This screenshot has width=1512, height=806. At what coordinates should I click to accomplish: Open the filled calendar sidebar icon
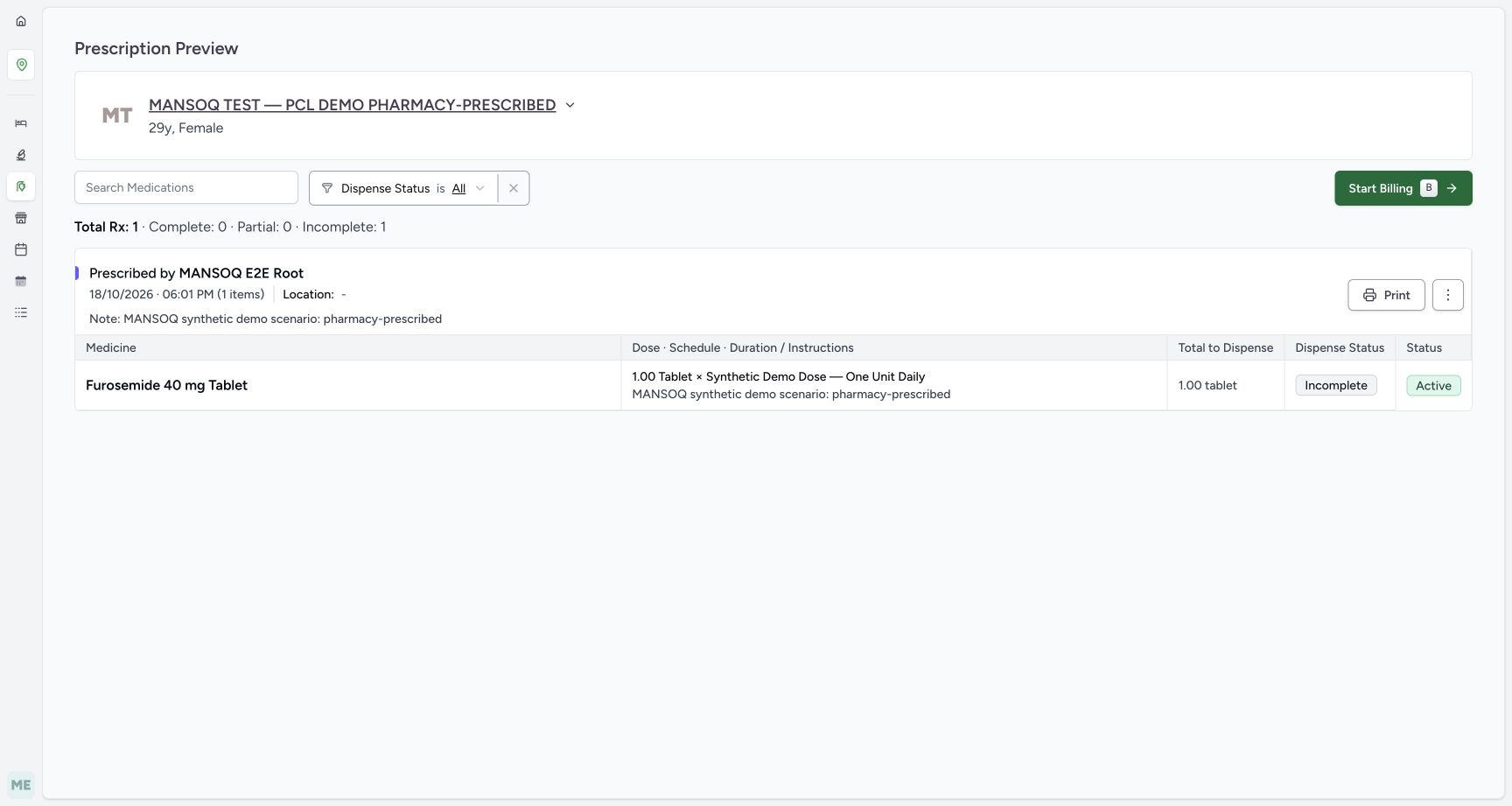pyautogui.click(x=21, y=281)
